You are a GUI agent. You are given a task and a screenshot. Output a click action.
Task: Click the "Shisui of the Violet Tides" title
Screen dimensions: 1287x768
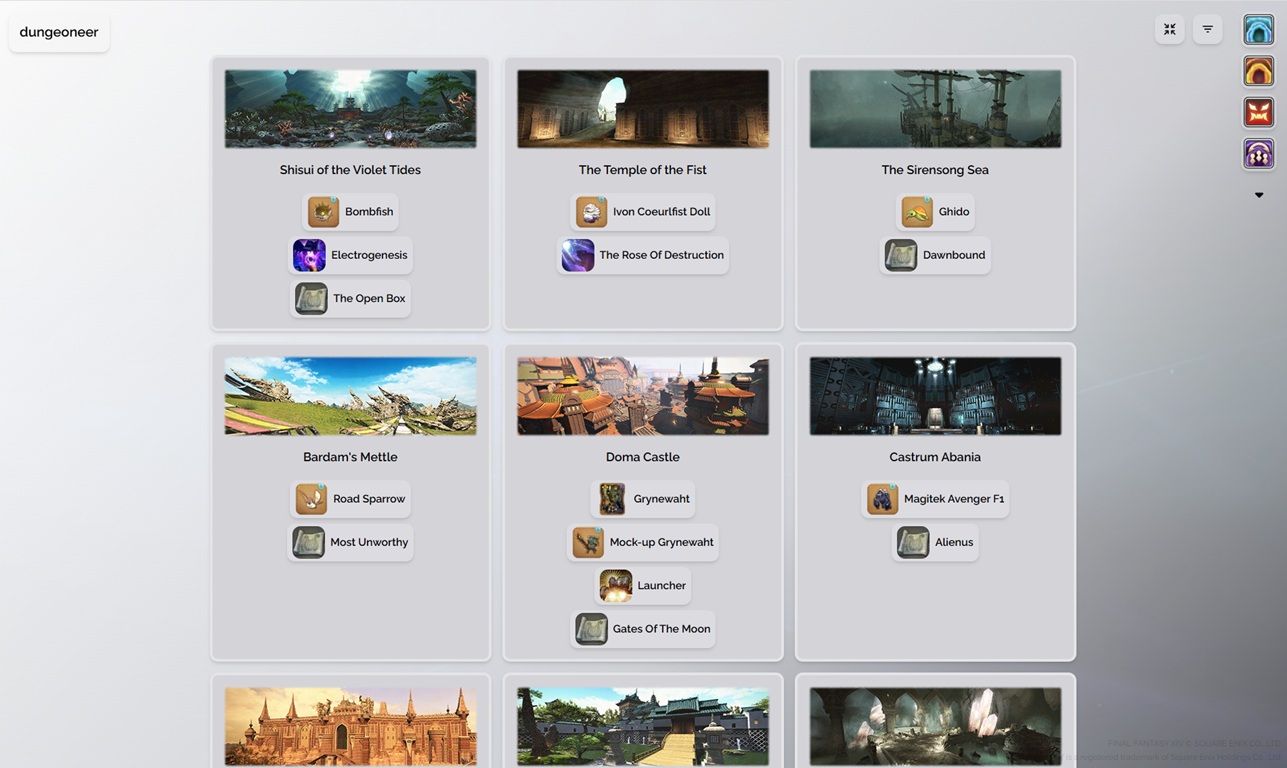click(x=350, y=170)
